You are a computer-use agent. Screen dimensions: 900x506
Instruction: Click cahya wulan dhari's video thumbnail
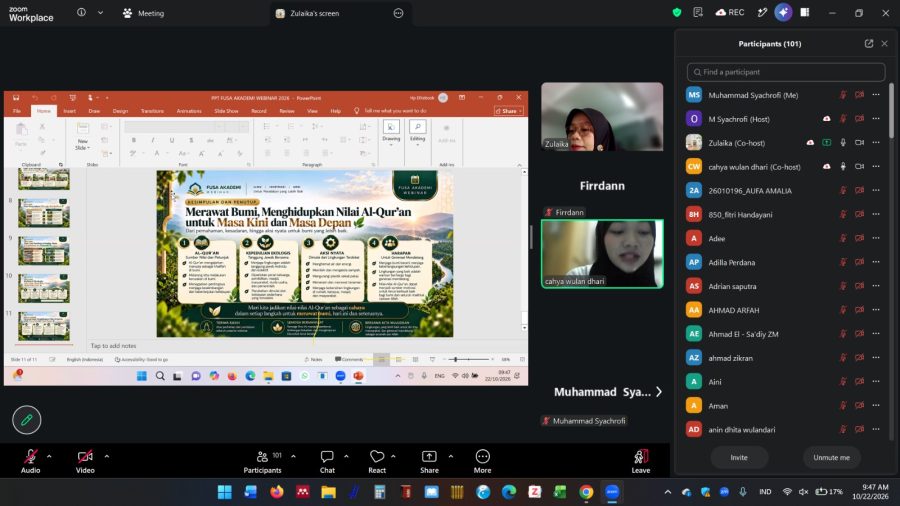pyautogui.click(x=602, y=253)
